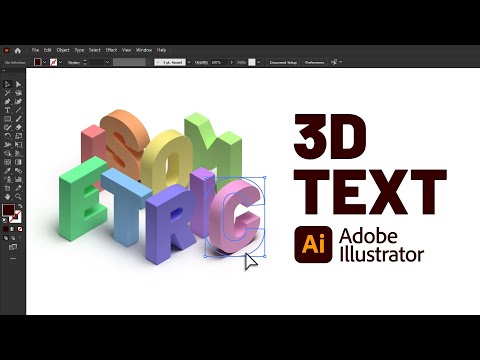Select the Perspective Grid tool
Viewport: 480px width, 360px height.
click(18, 153)
